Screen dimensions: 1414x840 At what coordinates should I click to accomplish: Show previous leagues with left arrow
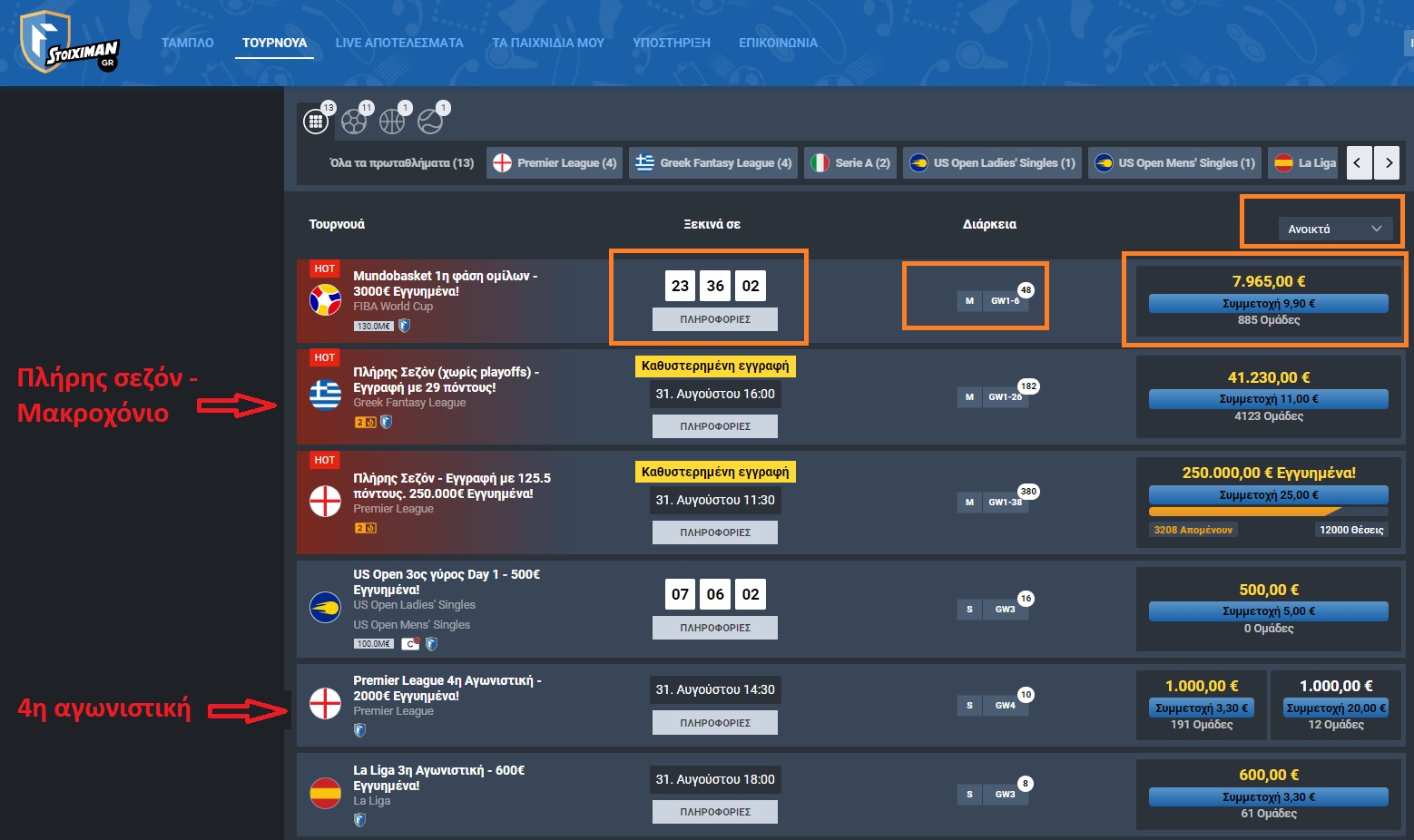[1358, 163]
